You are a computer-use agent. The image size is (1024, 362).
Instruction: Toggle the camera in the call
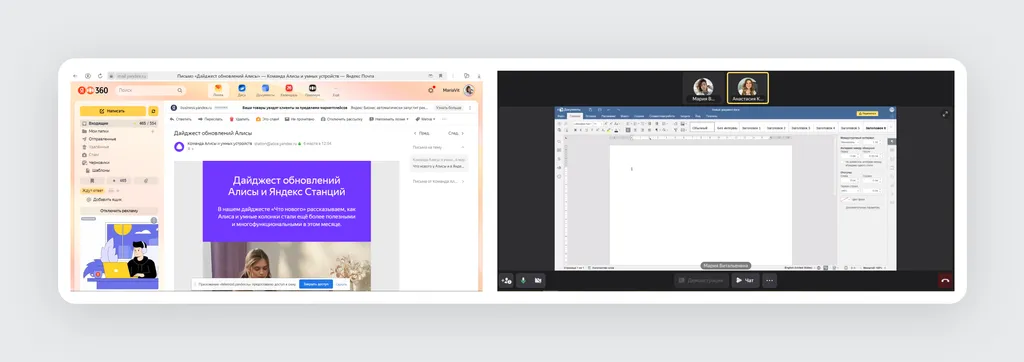[x=538, y=280]
